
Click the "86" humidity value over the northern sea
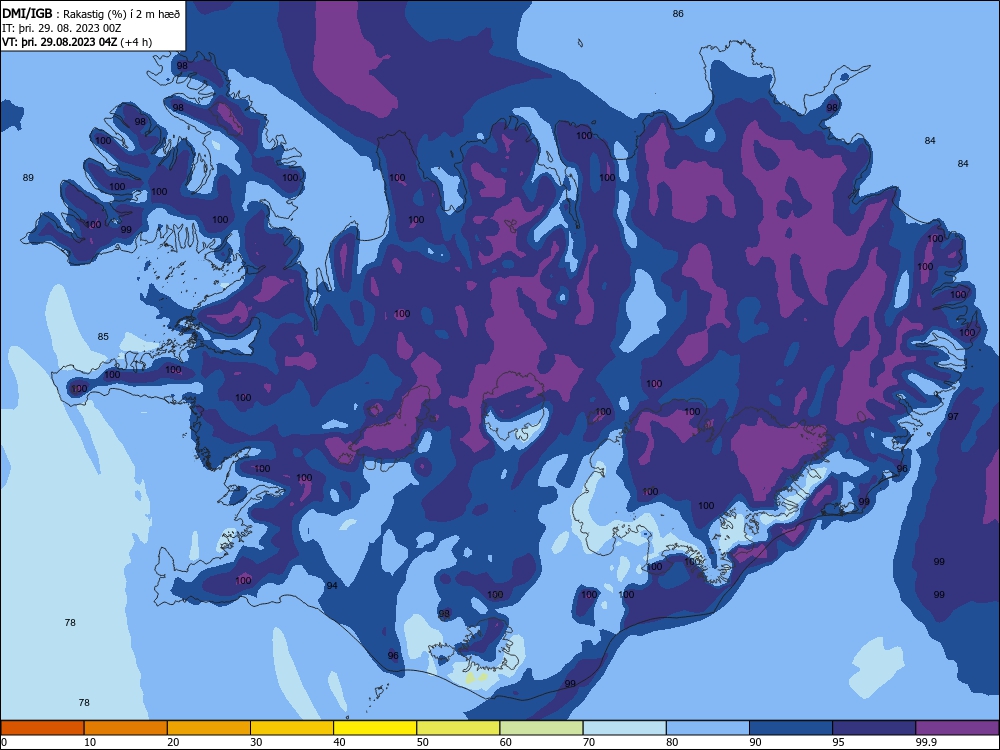(678, 13)
